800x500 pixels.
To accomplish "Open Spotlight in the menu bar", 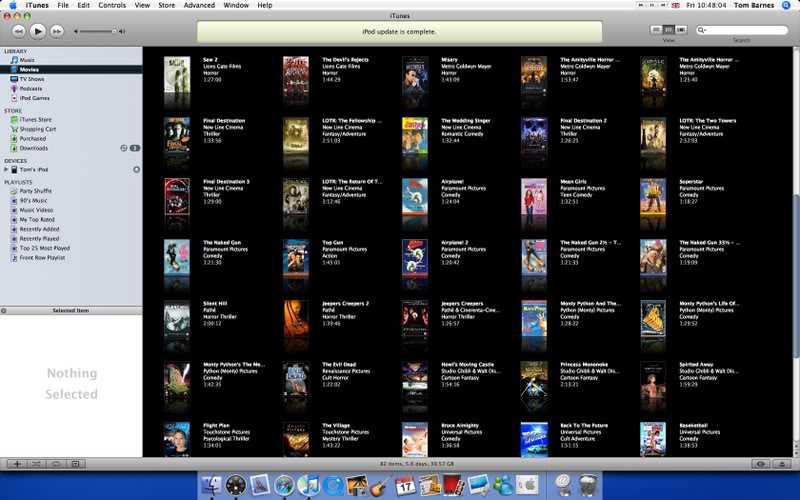I will (786, 5).
